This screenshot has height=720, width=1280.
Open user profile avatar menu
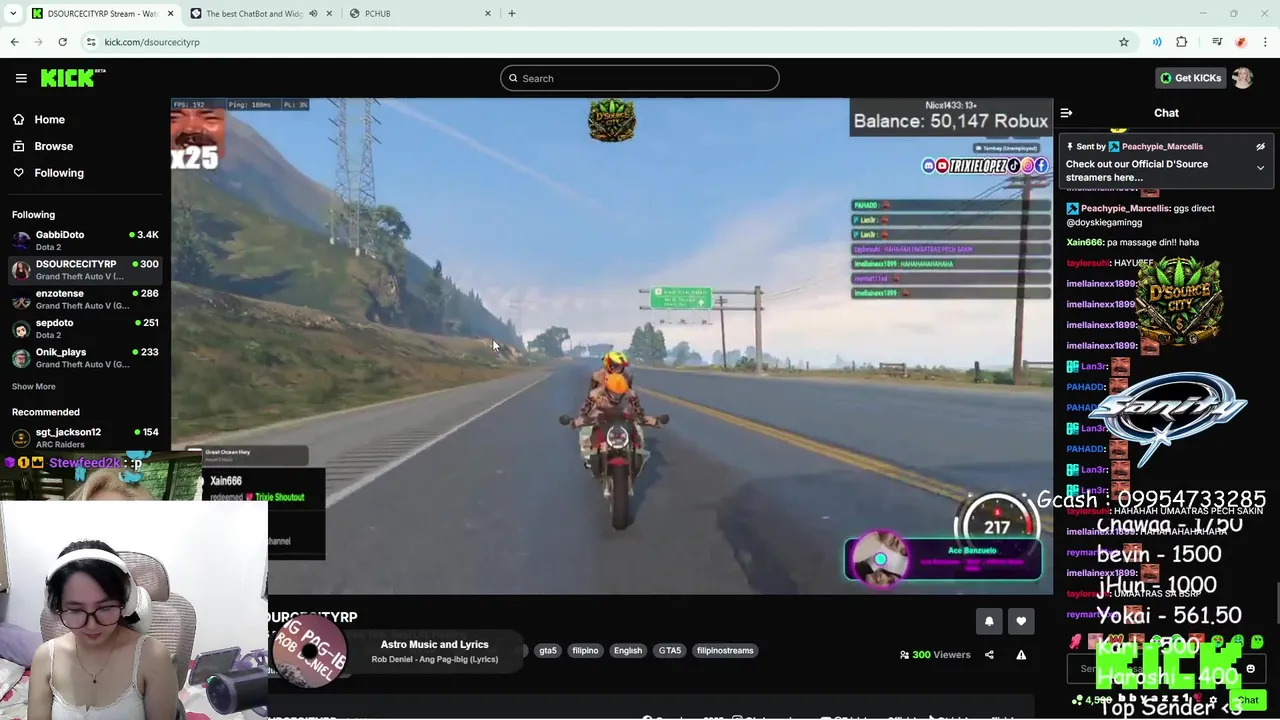[x=1243, y=78]
